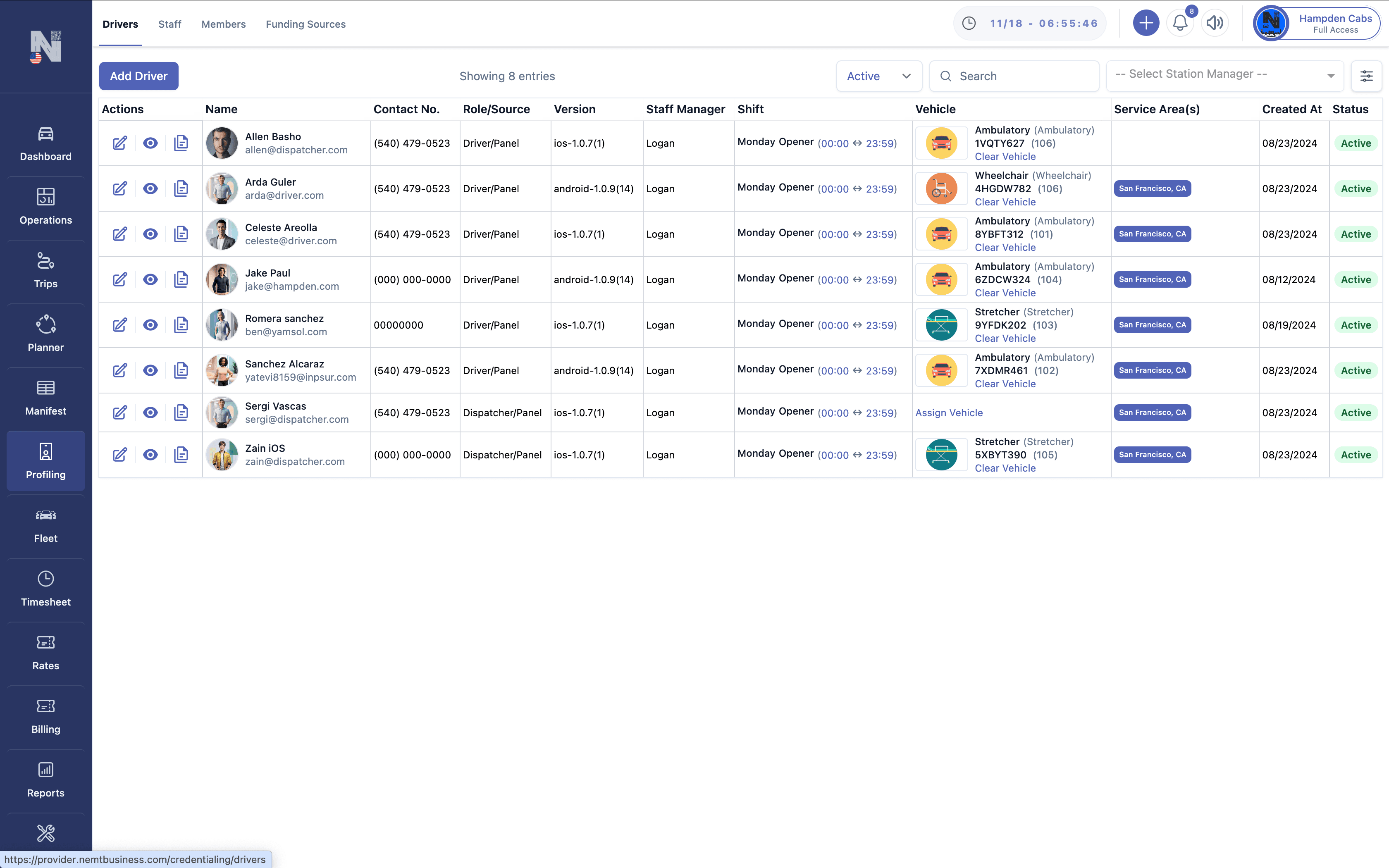
Task: Open the filter settings sliders icon
Action: pos(1366,76)
